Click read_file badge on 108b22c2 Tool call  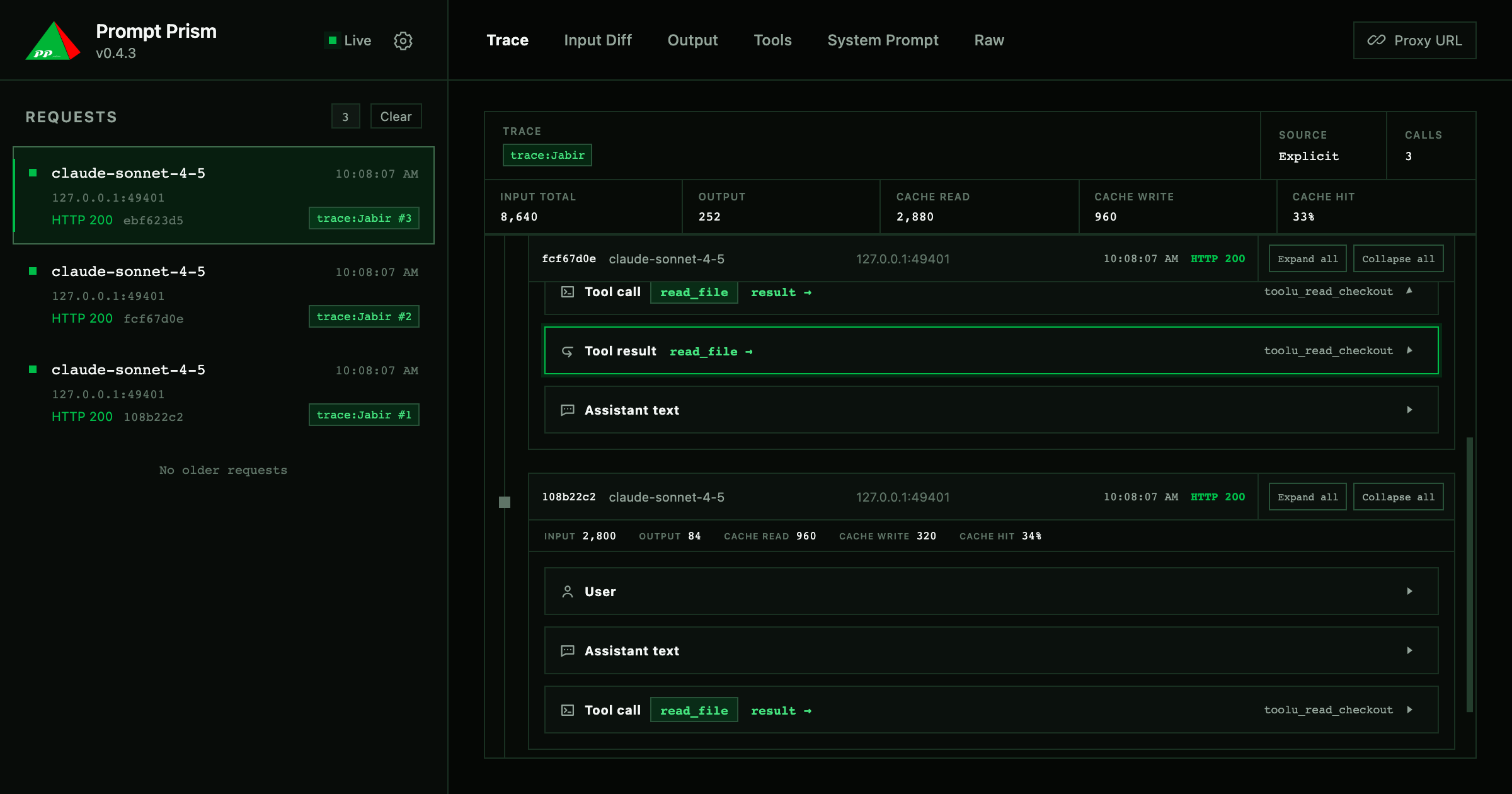coord(694,710)
